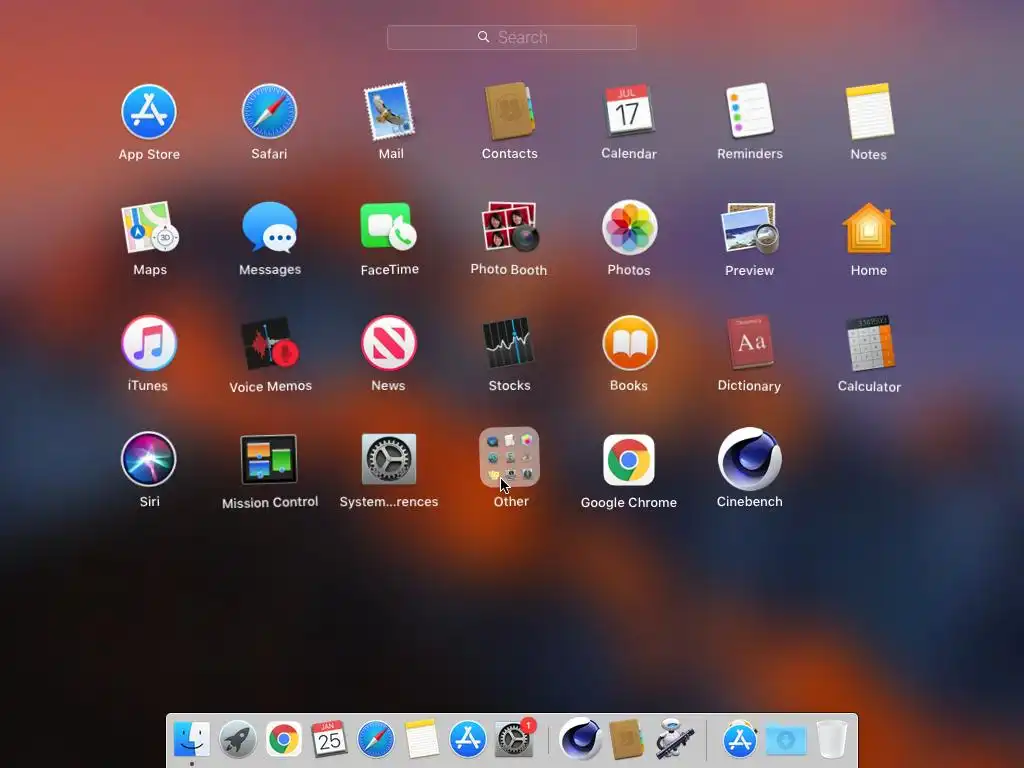The height and width of the screenshot is (768, 1024).
Task: Open System Preferences in the Launchpad grid
Action: pyautogui.click(x=389, y=459)
